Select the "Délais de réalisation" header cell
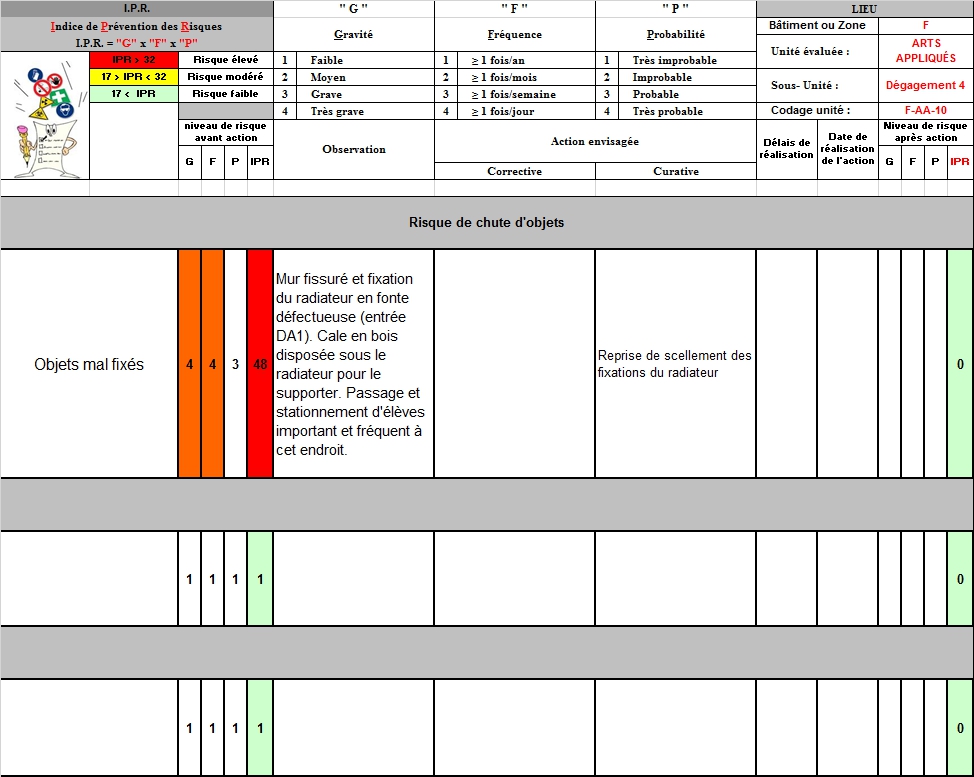 click(786, 149)
